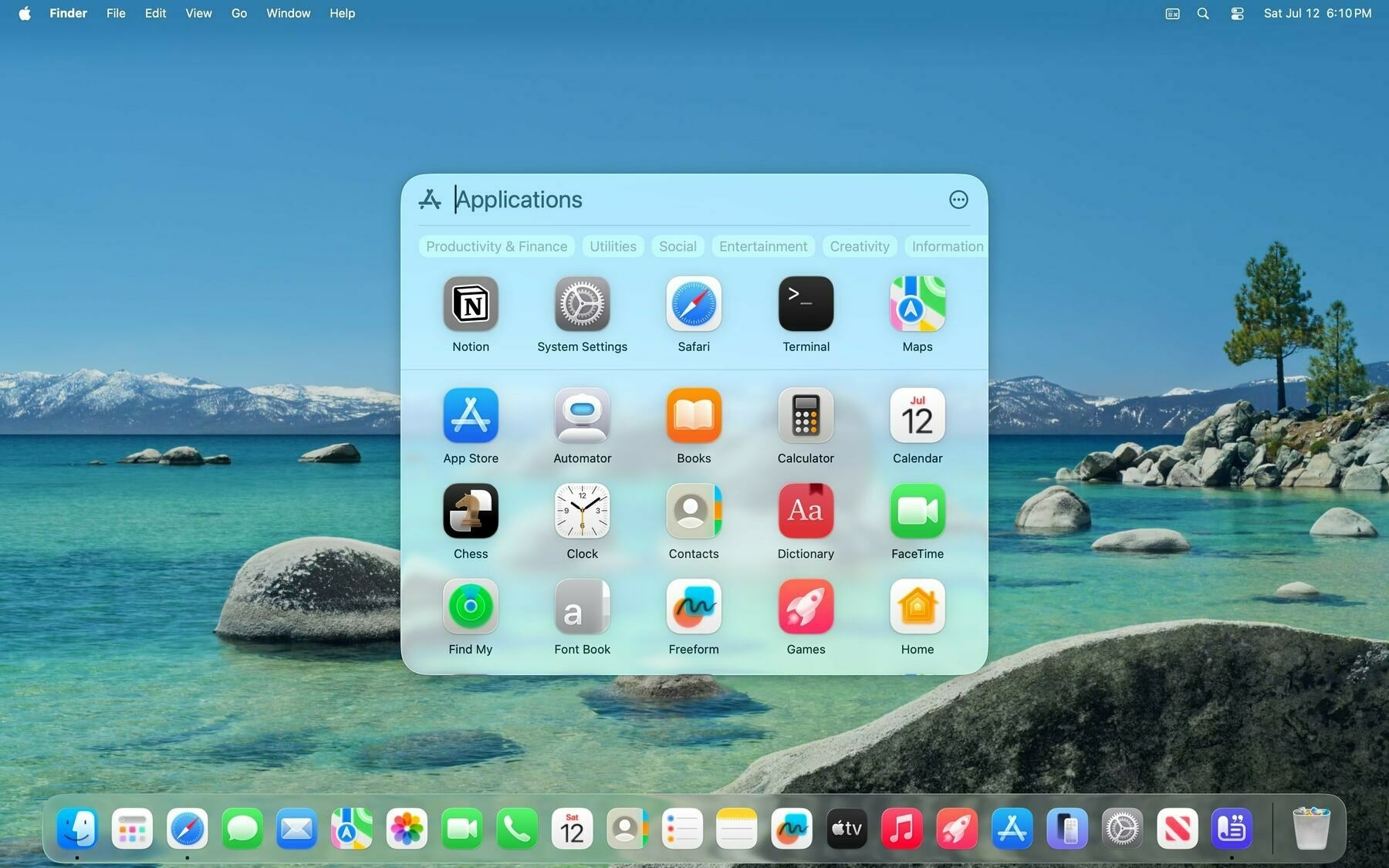Open Music in the Dock

901,829
